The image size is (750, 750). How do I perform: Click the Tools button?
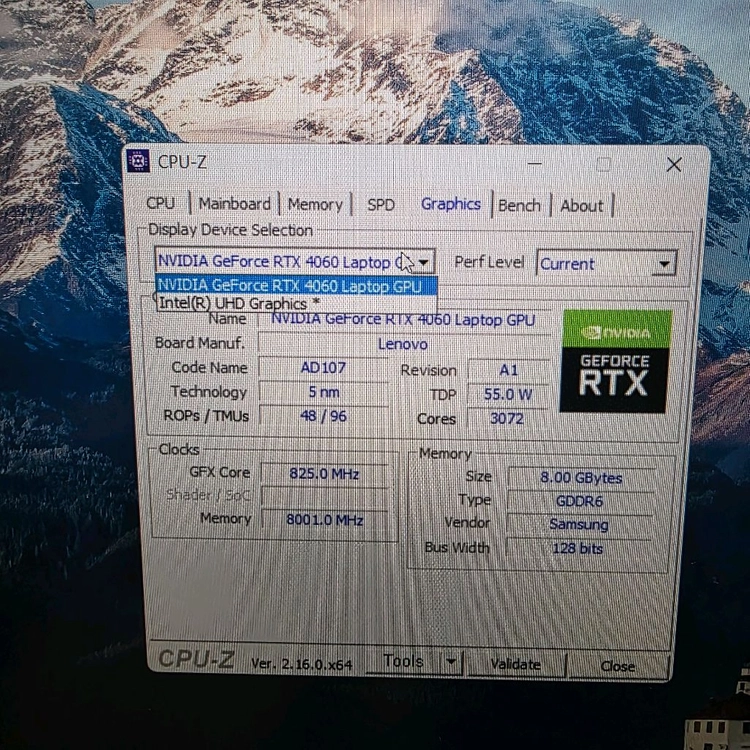404,662
